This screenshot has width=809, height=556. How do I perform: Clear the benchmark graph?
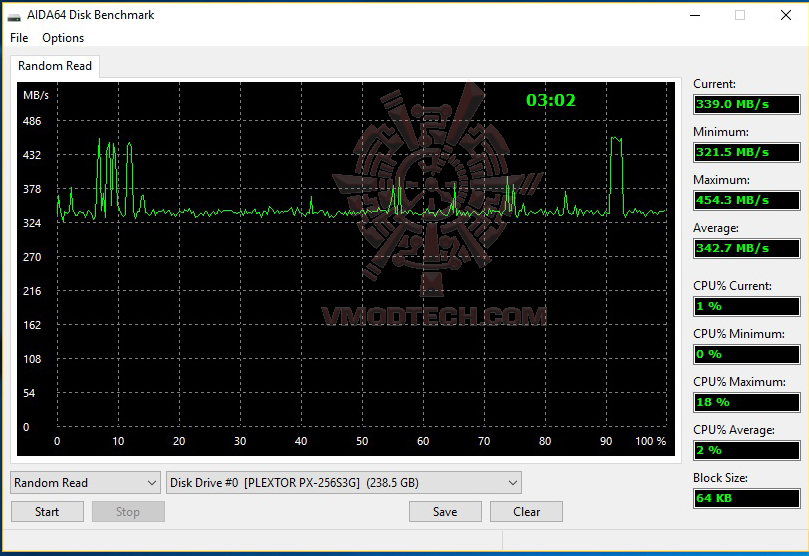pyautogui.click(x=526, y=512)
